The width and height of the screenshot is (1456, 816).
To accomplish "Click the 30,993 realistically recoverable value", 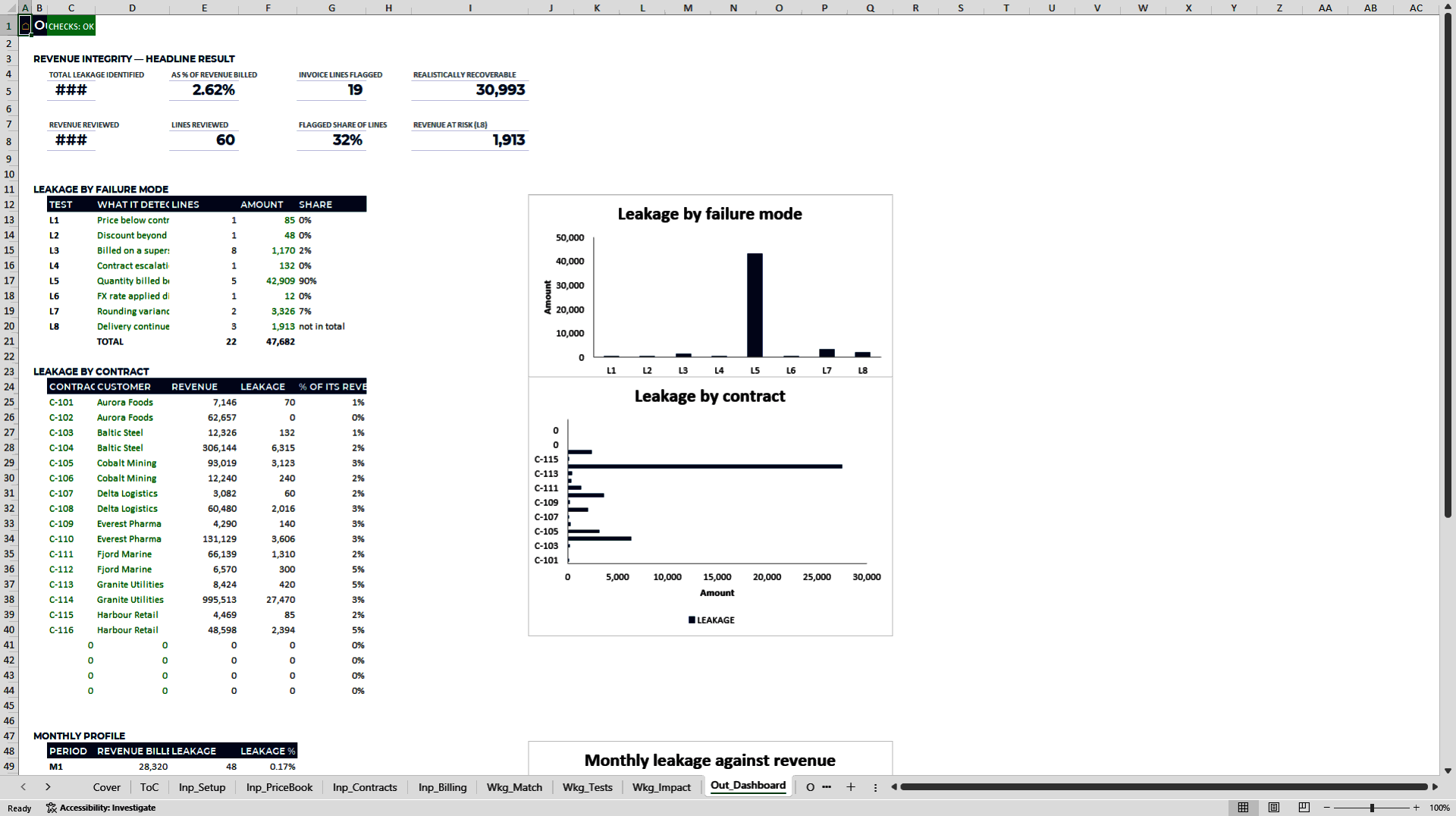I will 469,89.
